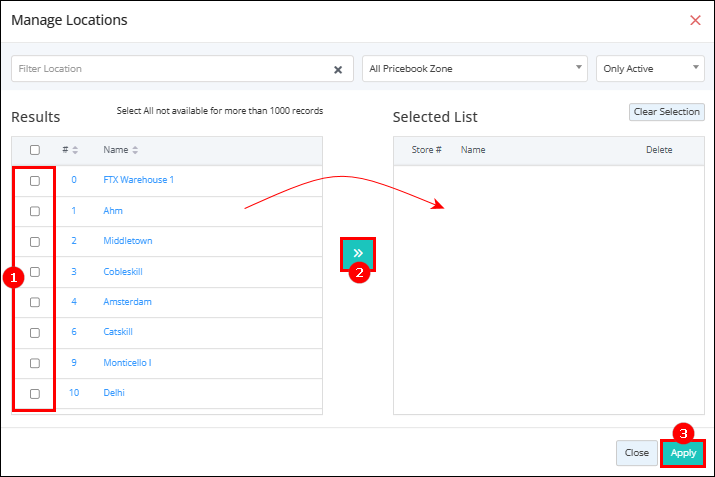Tick the Middletown location checkbox
This screenshot has width=715, height=477.
tap(35, 242)
